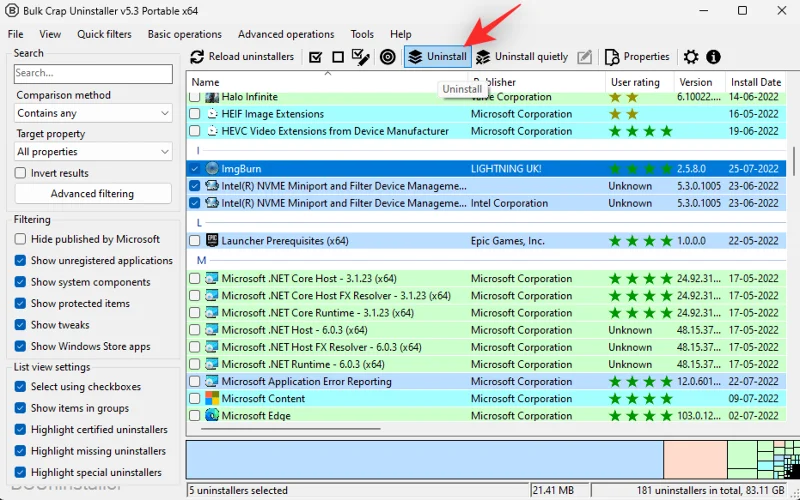Disable Show items in groups
Screen dimensions: 800x500
[20, 408]
